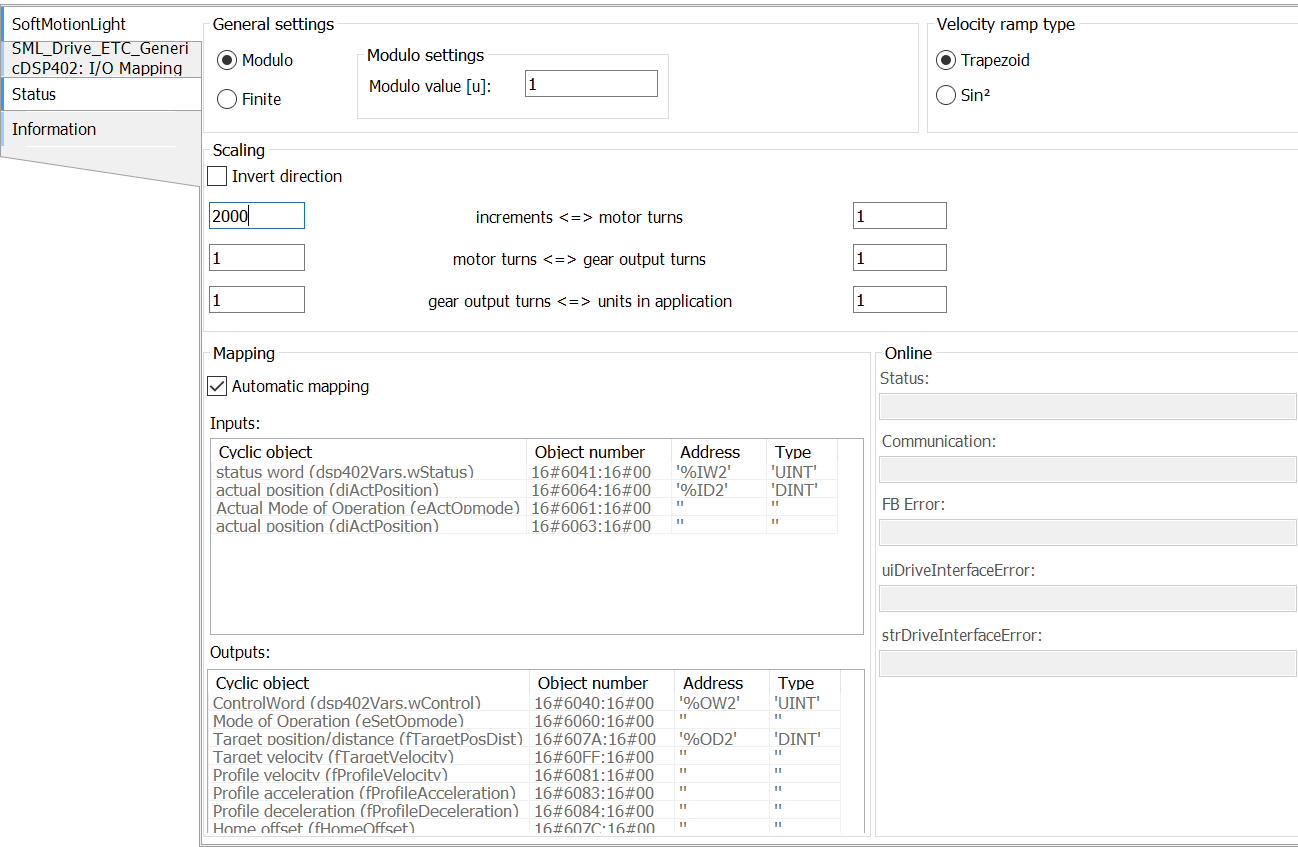Select the Finite radio button
1298x847 pixels.
point(227,99)
